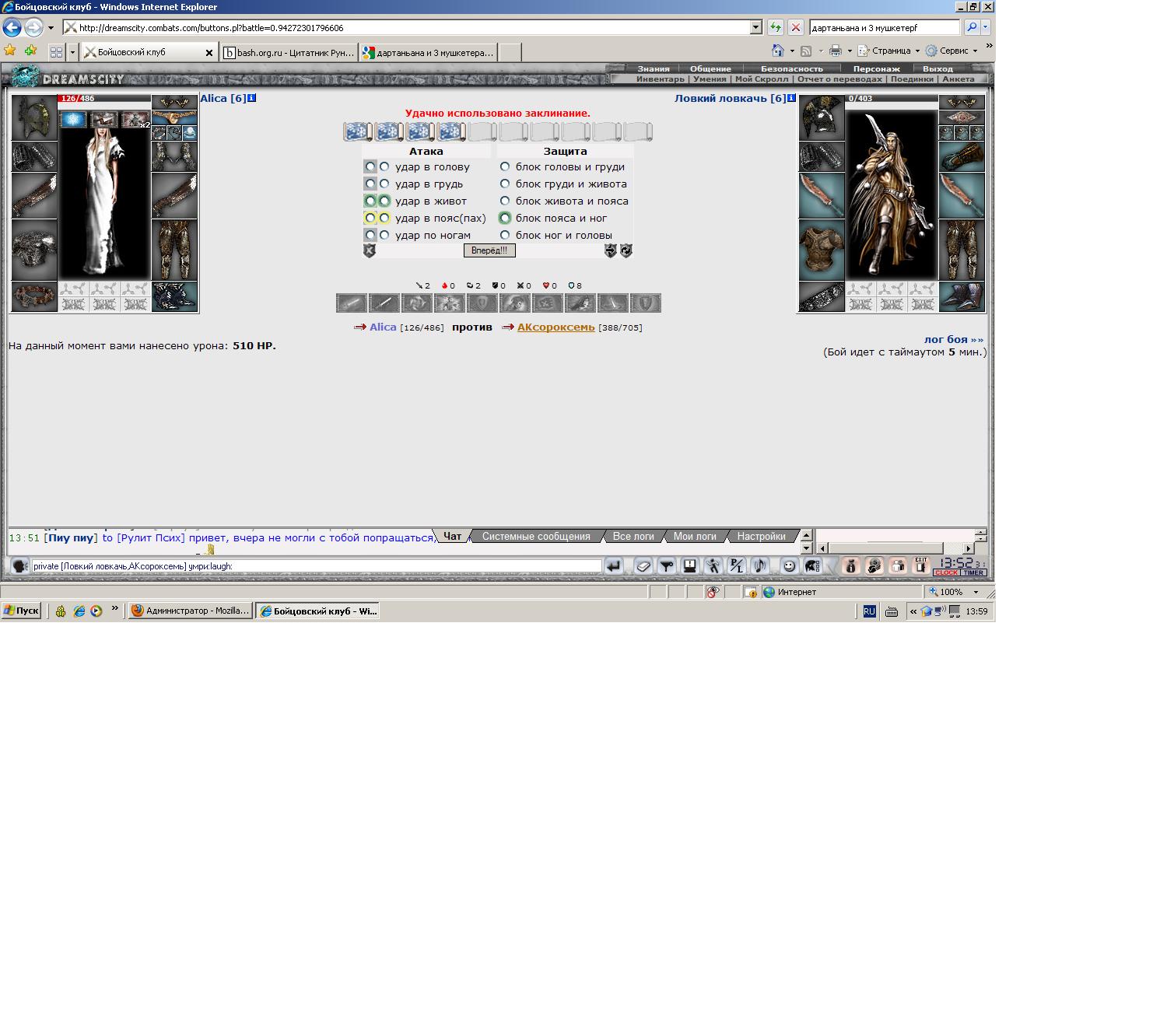Click chat panel scroll up arrow

pyautogui.click(x=807, y=535)
